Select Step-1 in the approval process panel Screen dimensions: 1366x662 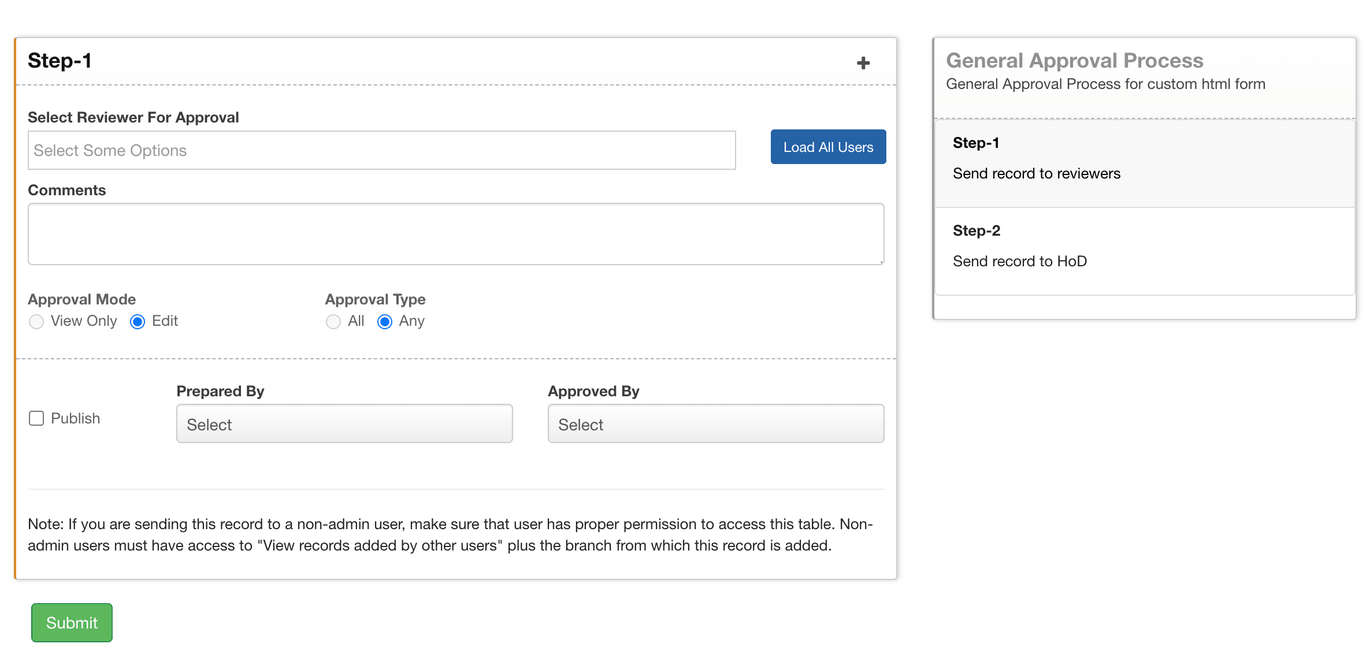[x=1144, y=163]
